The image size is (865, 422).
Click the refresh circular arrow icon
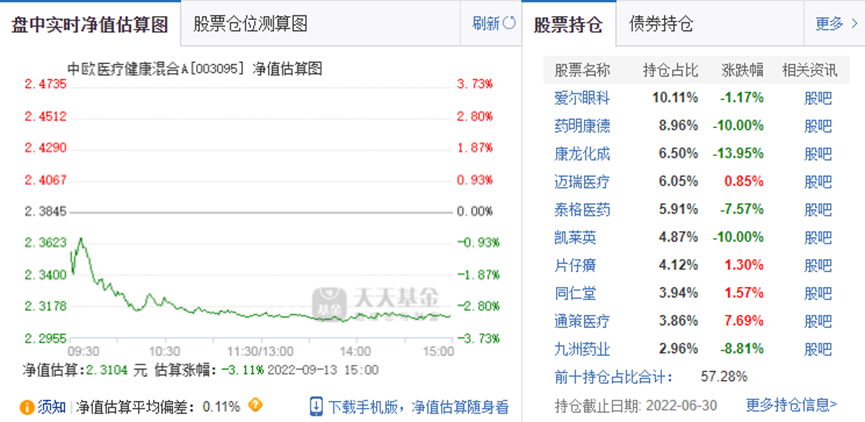509,24
